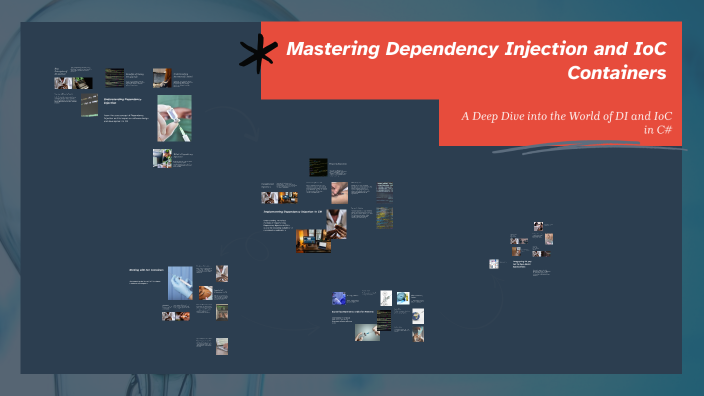Click the green surgical mask syringe photo

pos(174,118)
